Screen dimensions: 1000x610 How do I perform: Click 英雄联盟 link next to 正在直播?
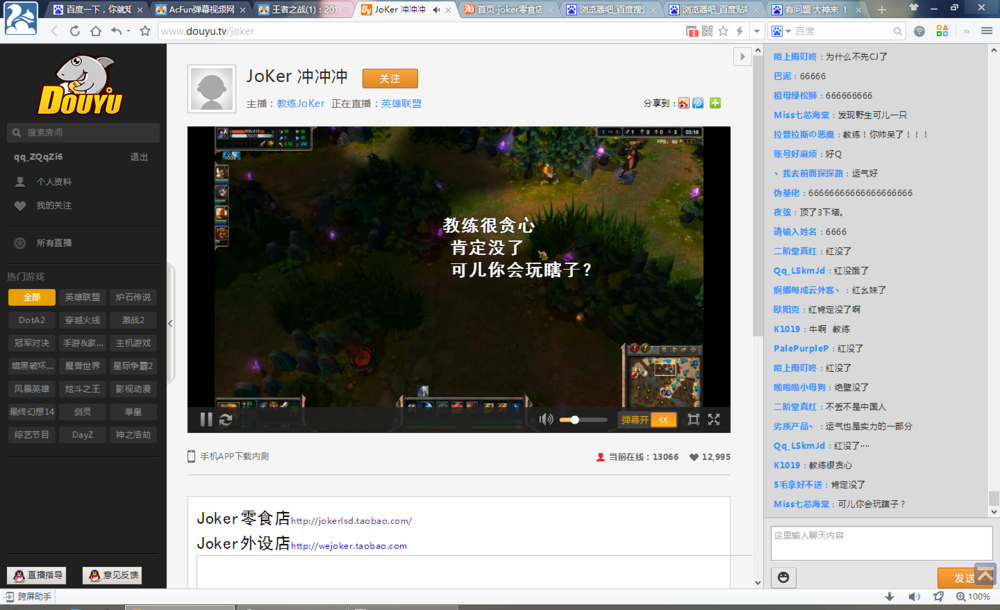[401, 103]
